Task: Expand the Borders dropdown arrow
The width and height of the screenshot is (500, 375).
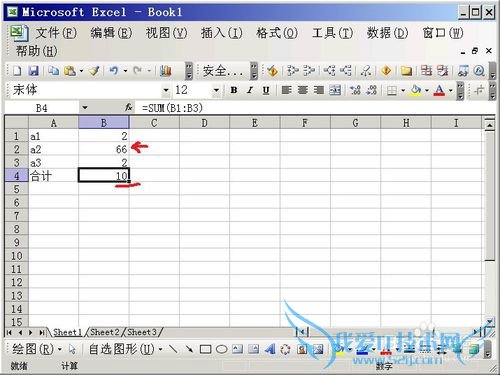Action: 403,90
